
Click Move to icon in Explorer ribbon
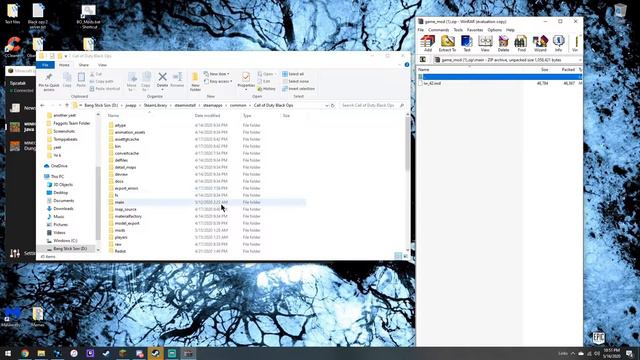132,81
